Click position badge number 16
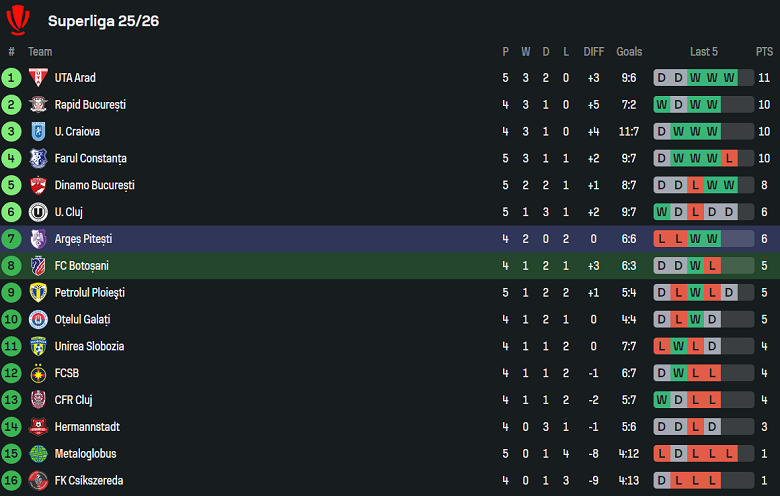780x496 pixels. (x=11, y=481)
